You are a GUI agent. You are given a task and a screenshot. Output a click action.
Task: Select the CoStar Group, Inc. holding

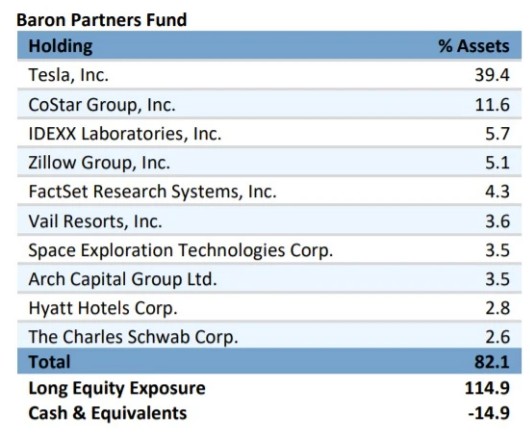click(x=102, y=105)
